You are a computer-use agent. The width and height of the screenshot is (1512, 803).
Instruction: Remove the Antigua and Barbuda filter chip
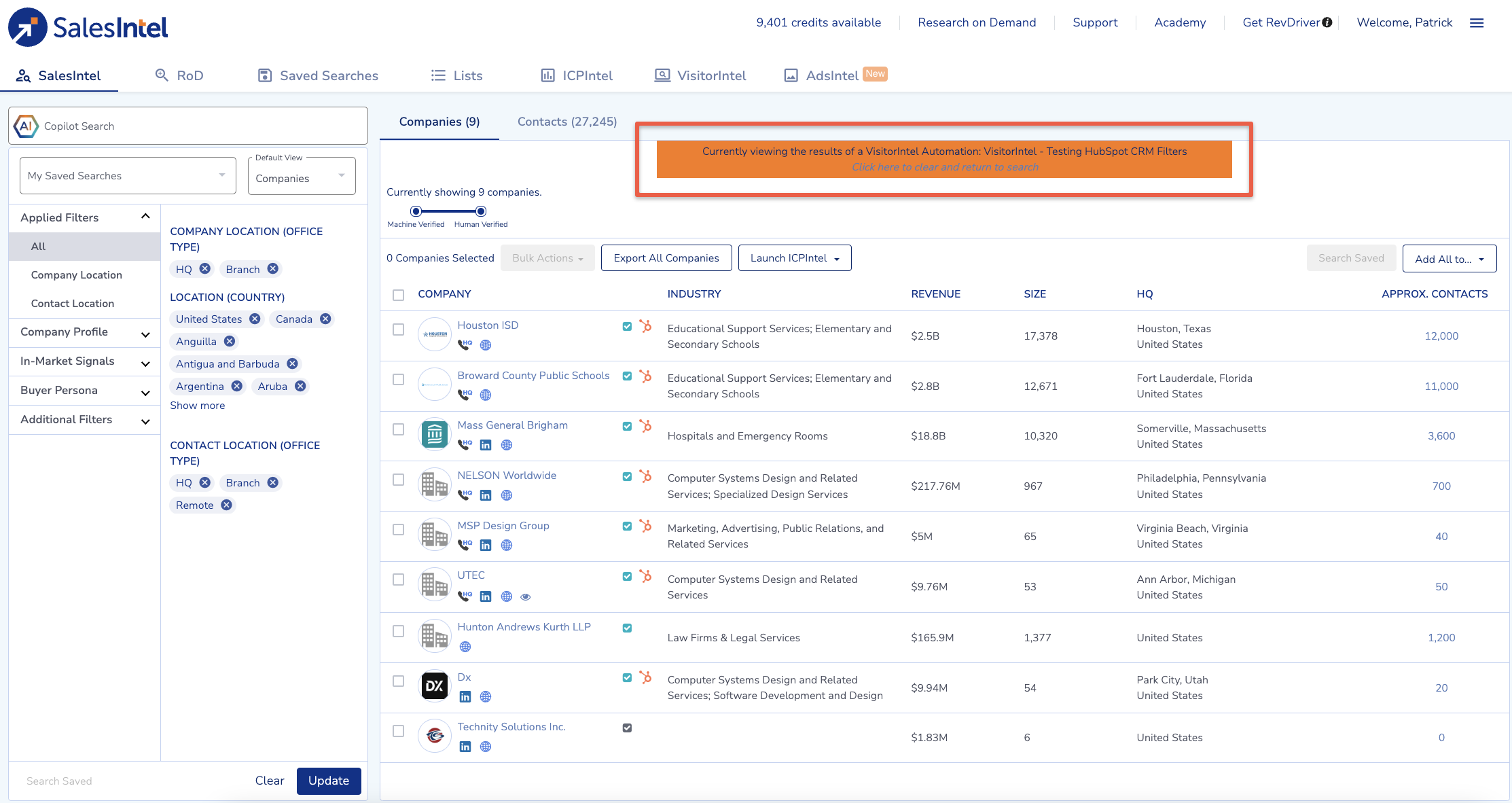[292, 363]
